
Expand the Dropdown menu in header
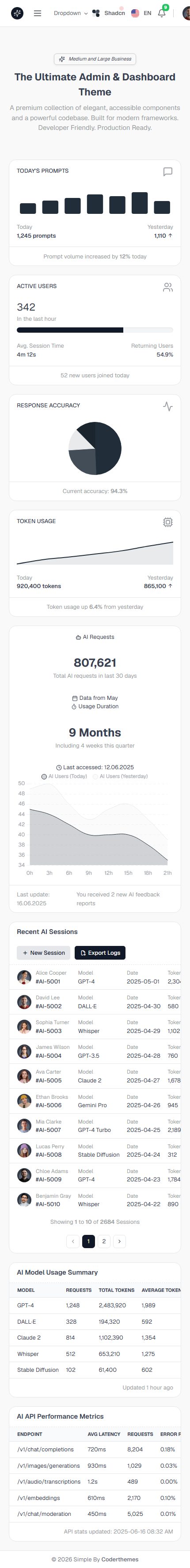pyautogui.click(x=71, y=13)
